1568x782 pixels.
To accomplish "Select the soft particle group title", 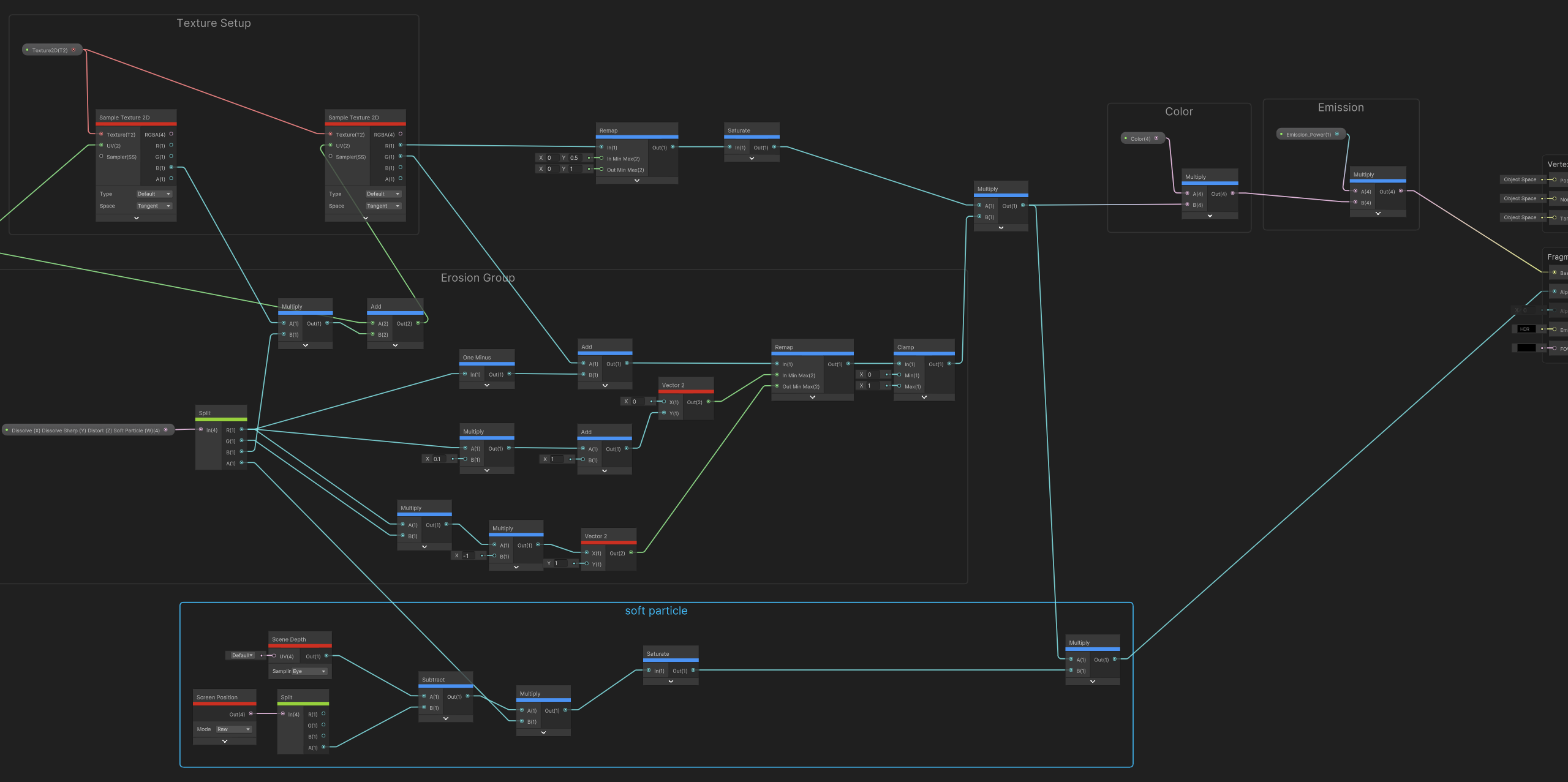I will [x=656, y=611].
